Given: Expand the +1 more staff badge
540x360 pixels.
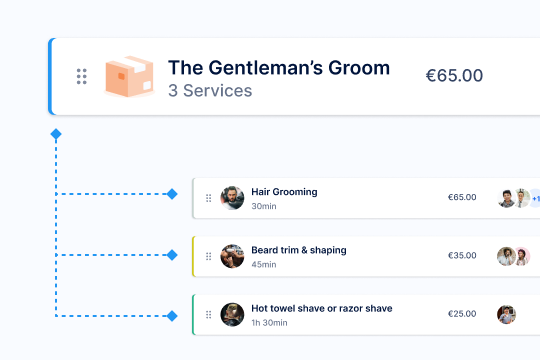Looking at the screenshot, I should pyautogui.click(x=534, y=198).
